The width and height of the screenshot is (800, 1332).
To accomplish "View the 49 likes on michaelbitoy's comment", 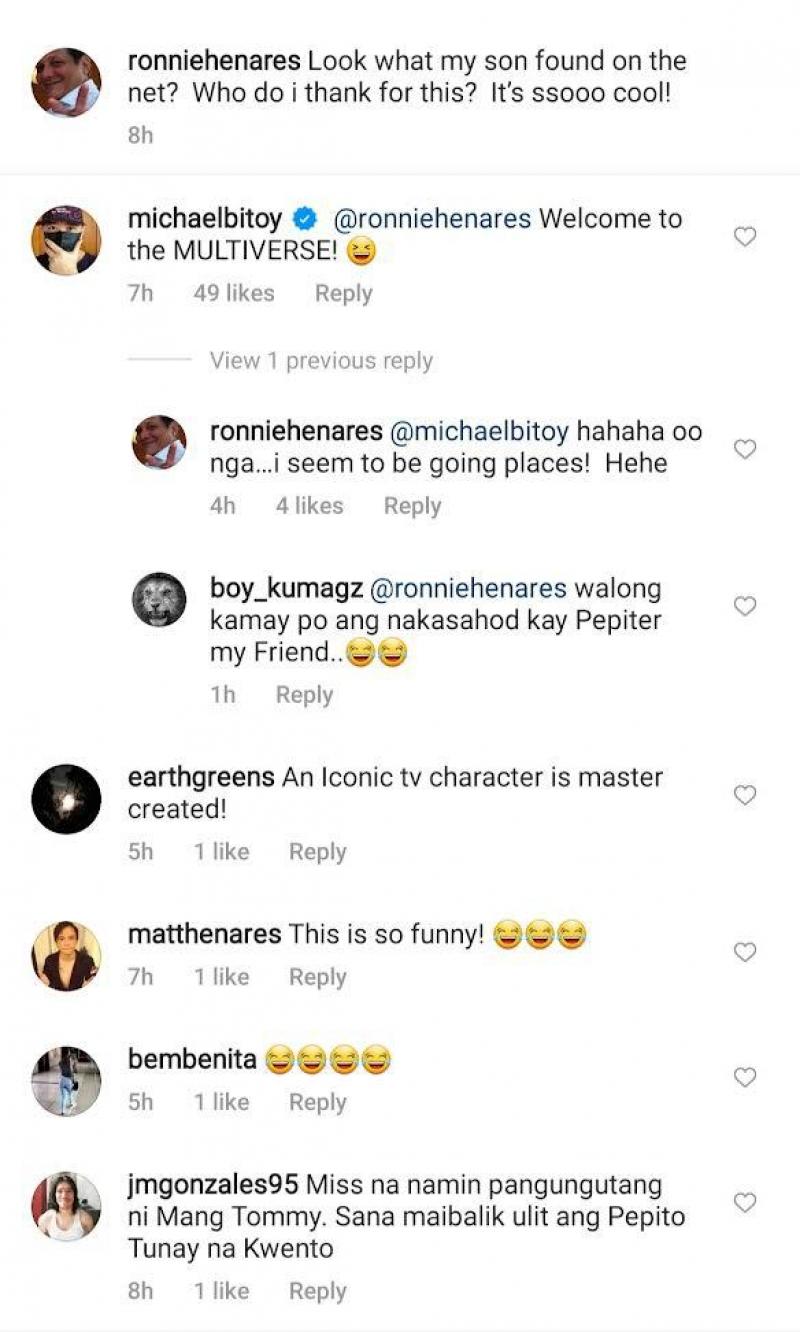I will point(233,294).
